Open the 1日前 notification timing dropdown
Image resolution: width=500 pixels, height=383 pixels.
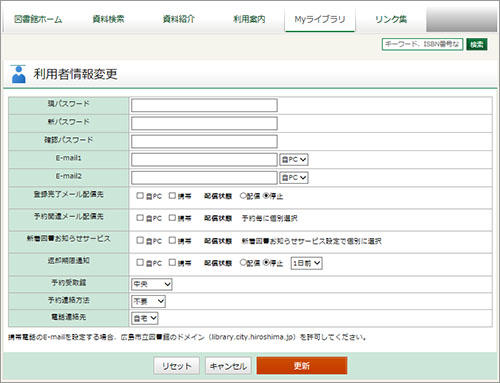[307, 263]
